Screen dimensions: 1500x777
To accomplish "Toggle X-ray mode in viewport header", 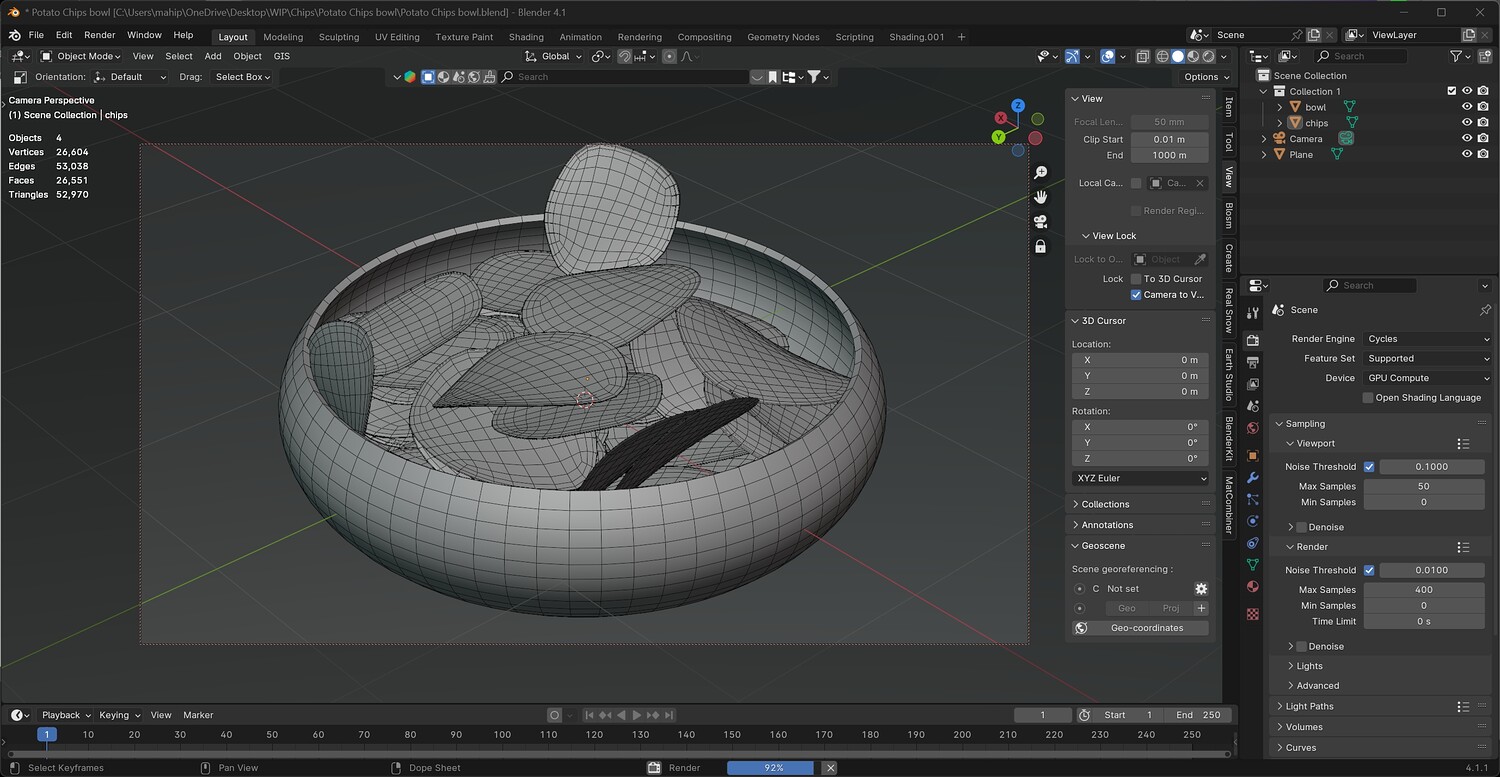I will click(x=1142, y=56).
